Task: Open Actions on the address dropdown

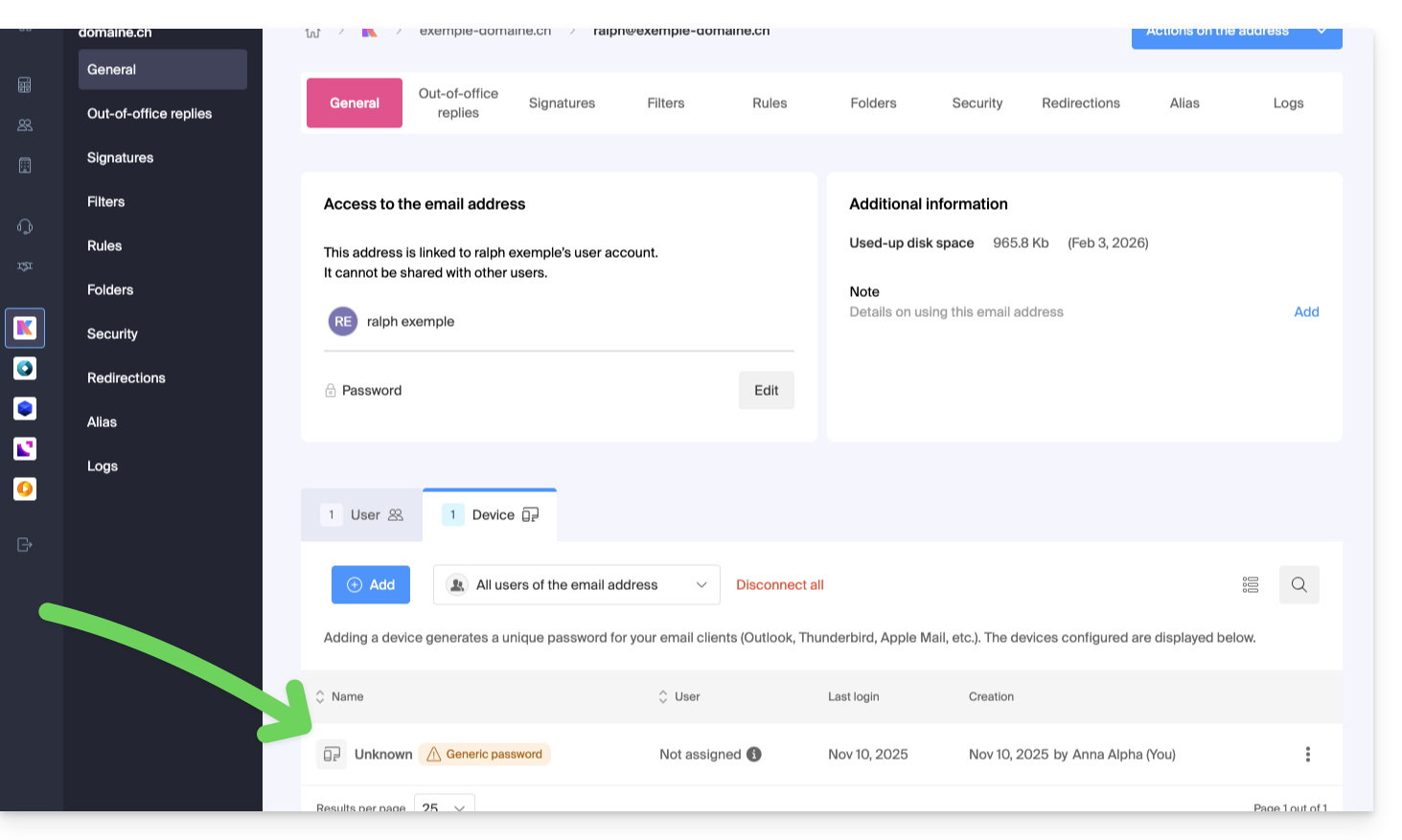Action: pyautogui.click(x=1235, y=33)
